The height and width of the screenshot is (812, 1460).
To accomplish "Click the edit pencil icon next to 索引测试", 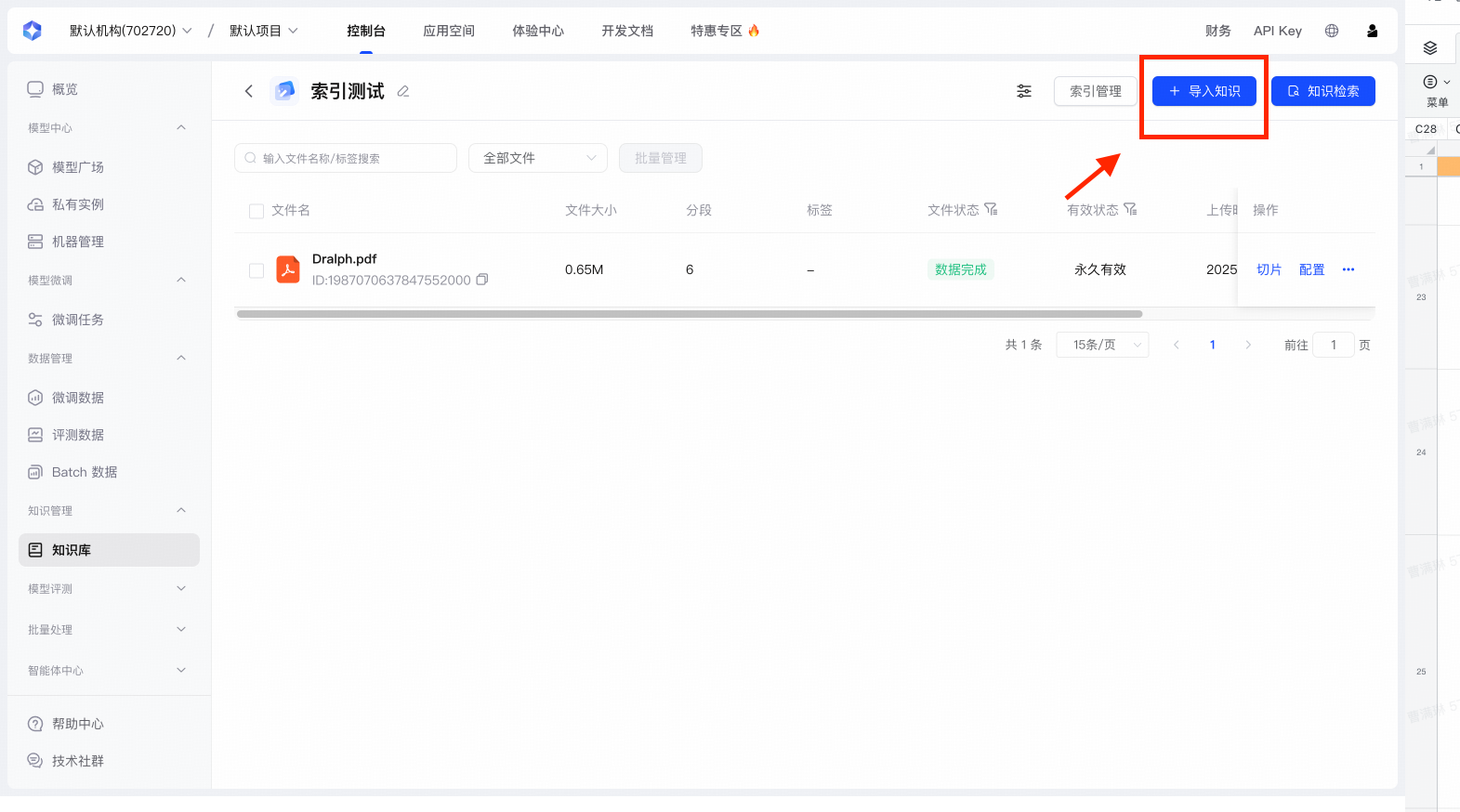I will (x=403, y=91).
